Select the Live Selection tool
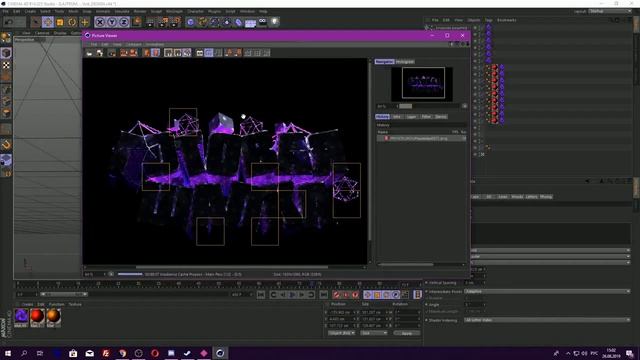640x360 pixels. coord(36,22)
